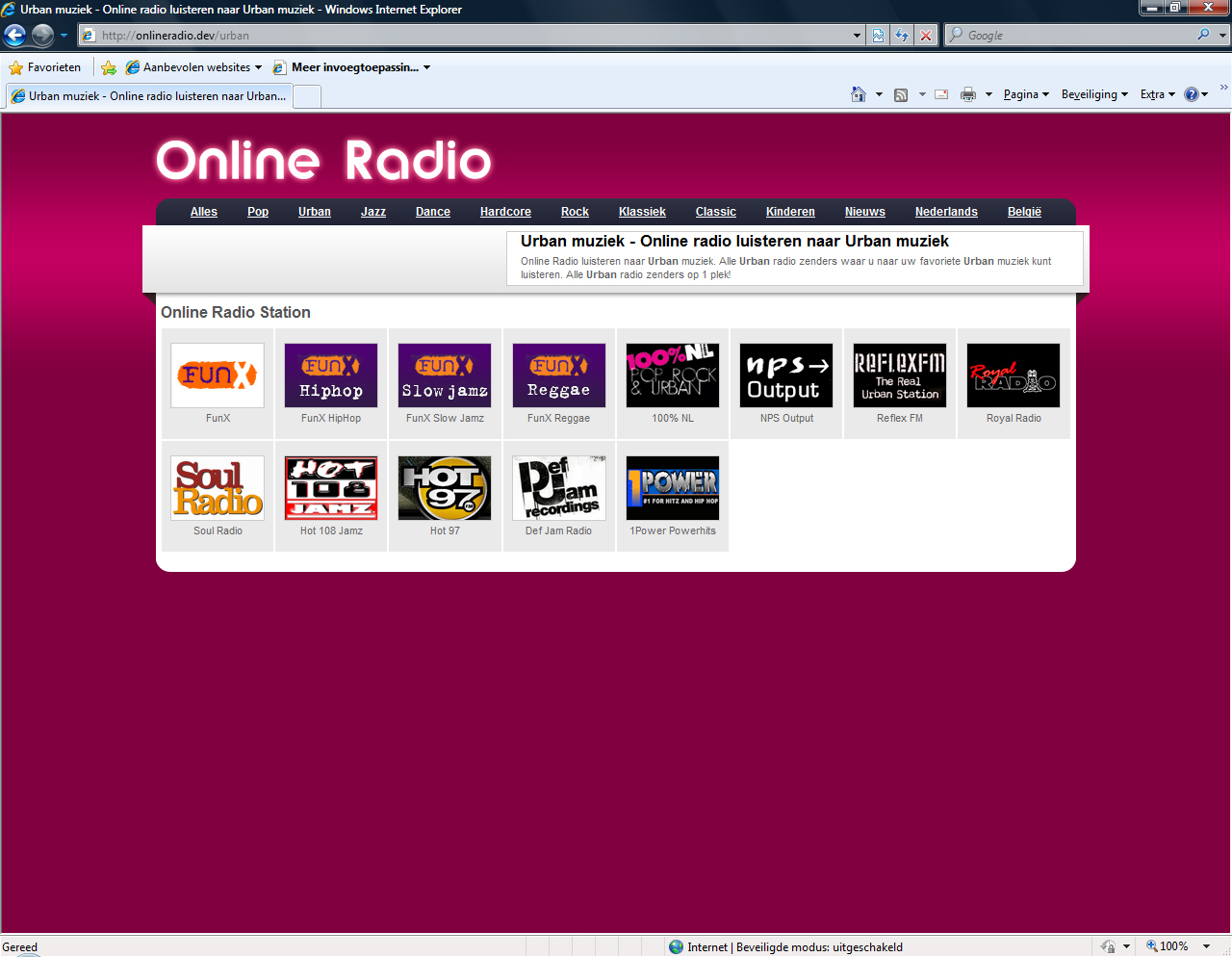Open the recent pages dropdown arrow

(64, 36)
